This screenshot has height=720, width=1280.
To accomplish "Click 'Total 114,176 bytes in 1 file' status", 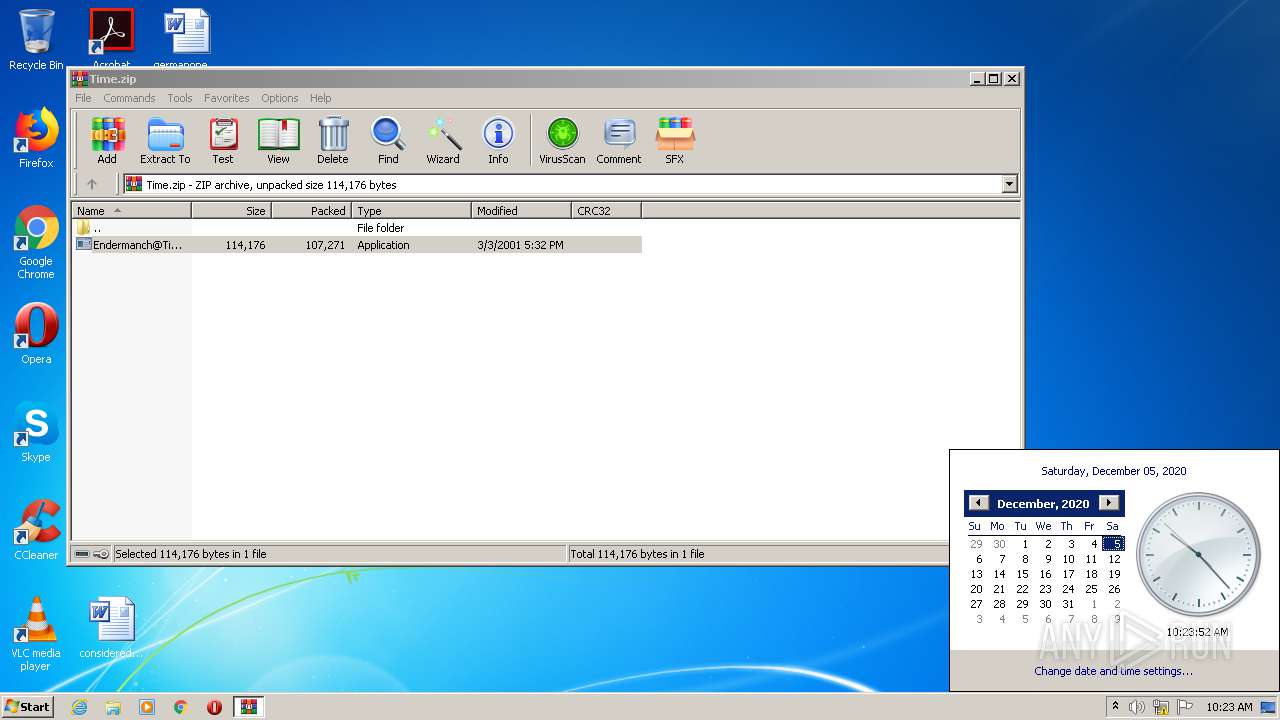I will 637,554.
